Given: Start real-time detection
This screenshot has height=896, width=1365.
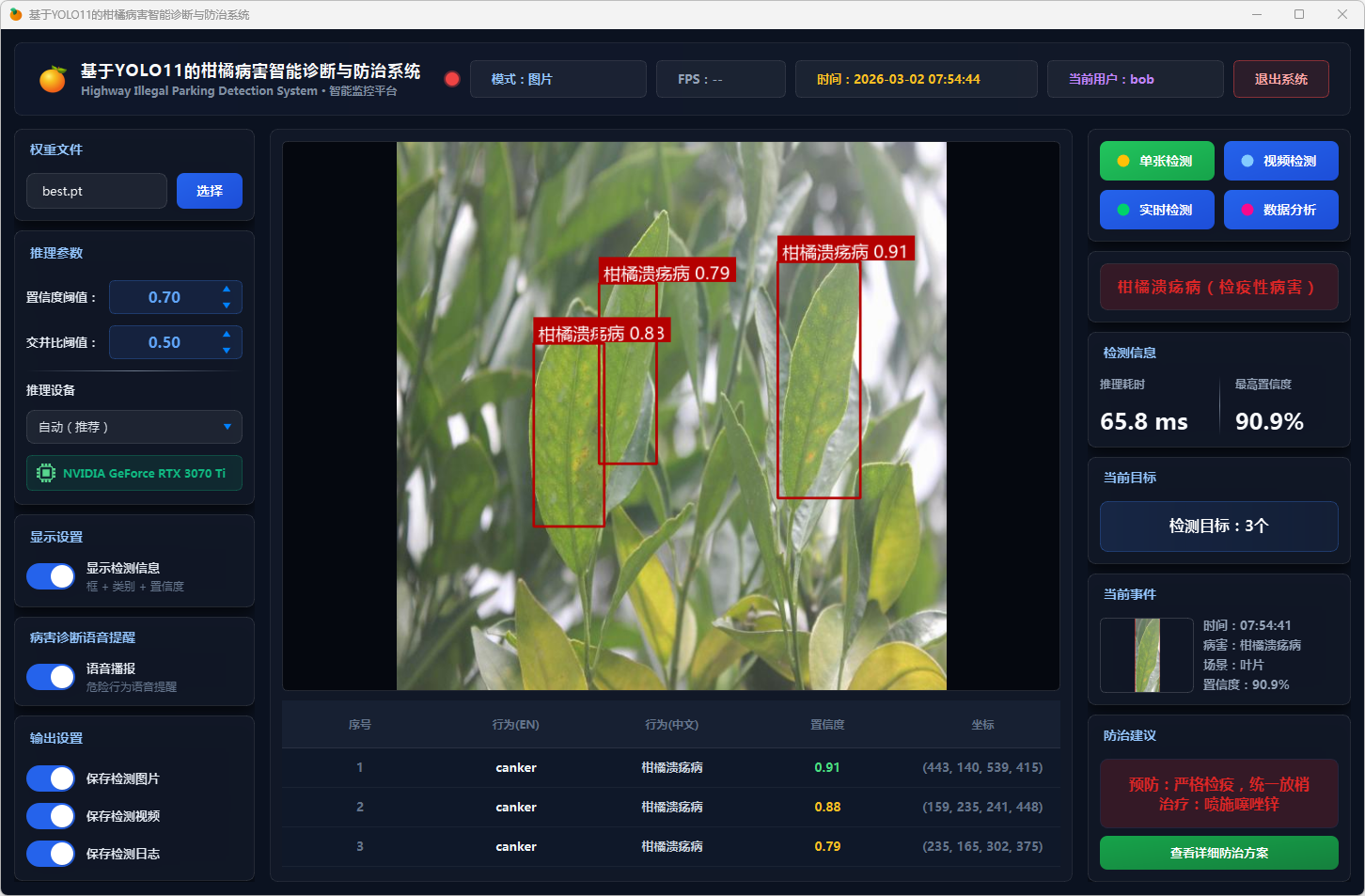Looking at the screenshot, I should [1156, 210].
